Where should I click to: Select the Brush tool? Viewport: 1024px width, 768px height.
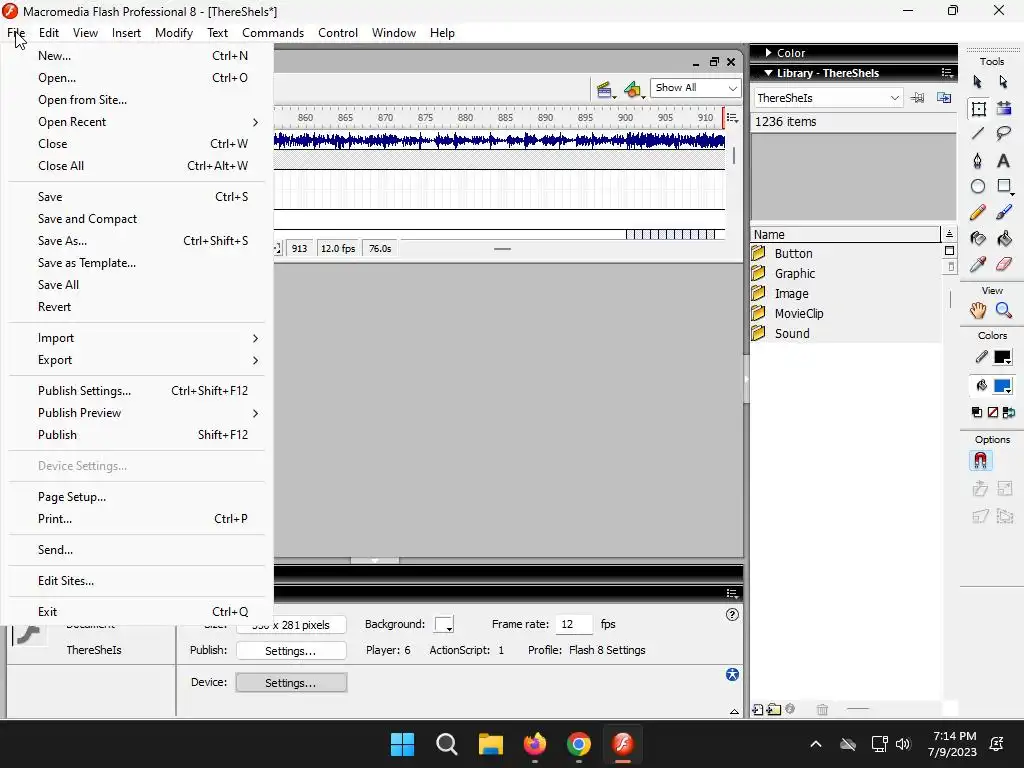point(1004,213)
